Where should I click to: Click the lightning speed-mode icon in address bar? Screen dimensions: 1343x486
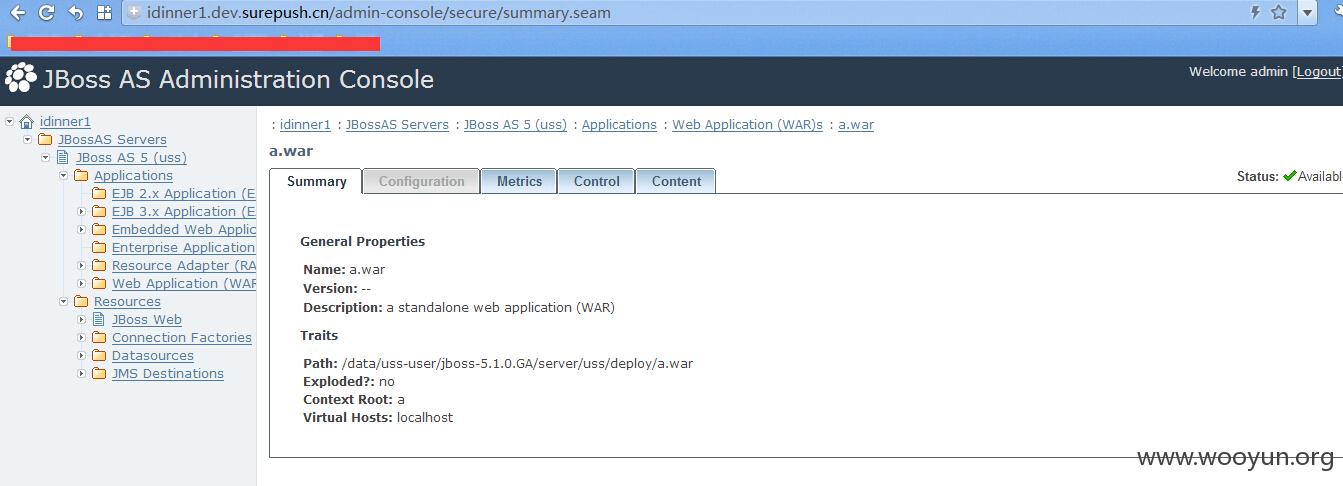pos(1256,13)
